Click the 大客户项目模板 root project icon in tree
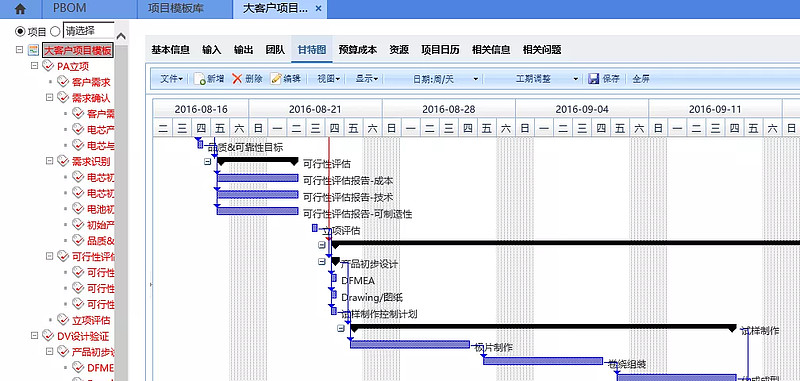Image resolution: width=800 pixels, height=381 pixels. click(x=34, y=50)
